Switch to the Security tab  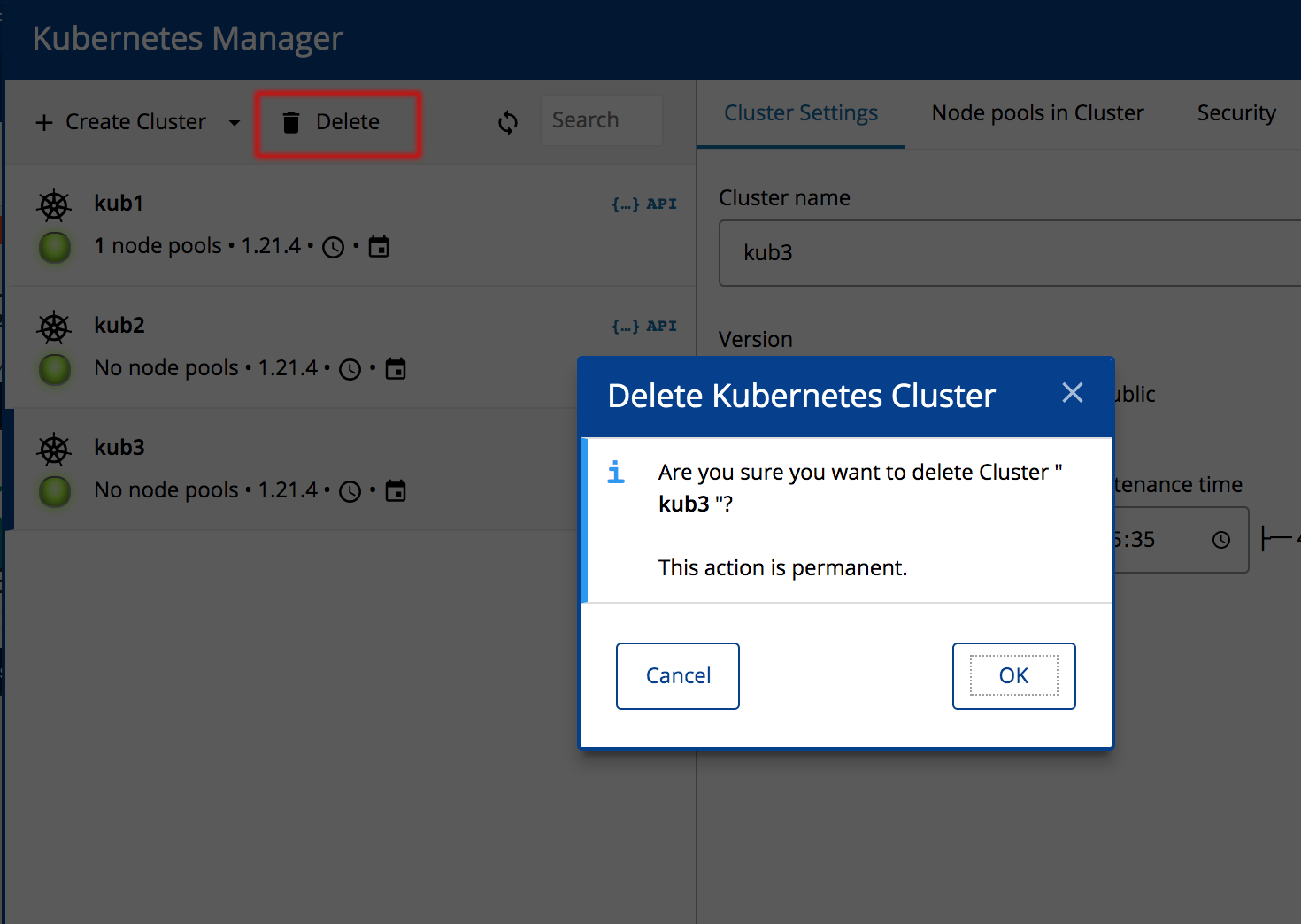click(1236, 113)
